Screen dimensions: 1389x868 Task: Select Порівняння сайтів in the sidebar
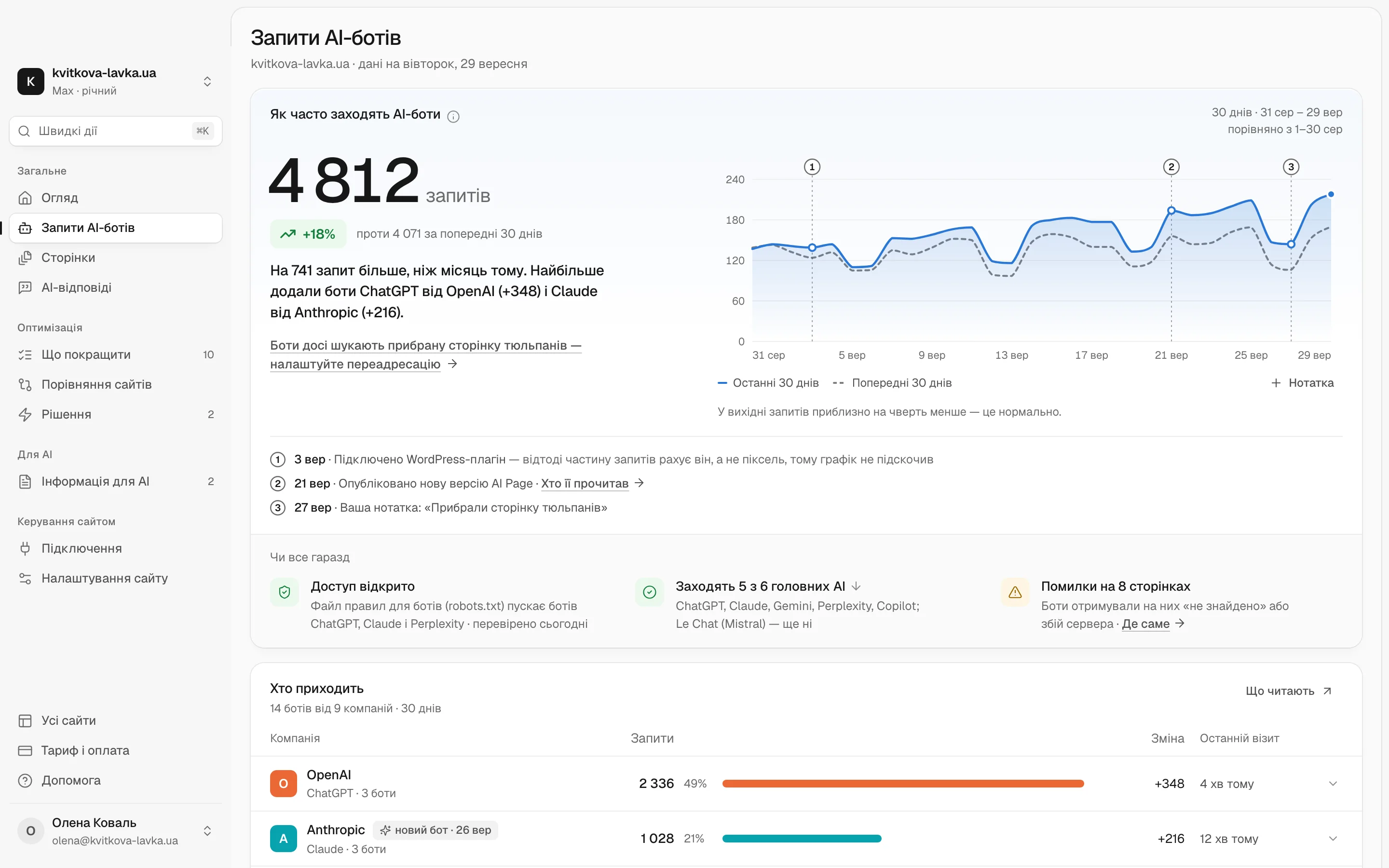(x=116, y=385)
